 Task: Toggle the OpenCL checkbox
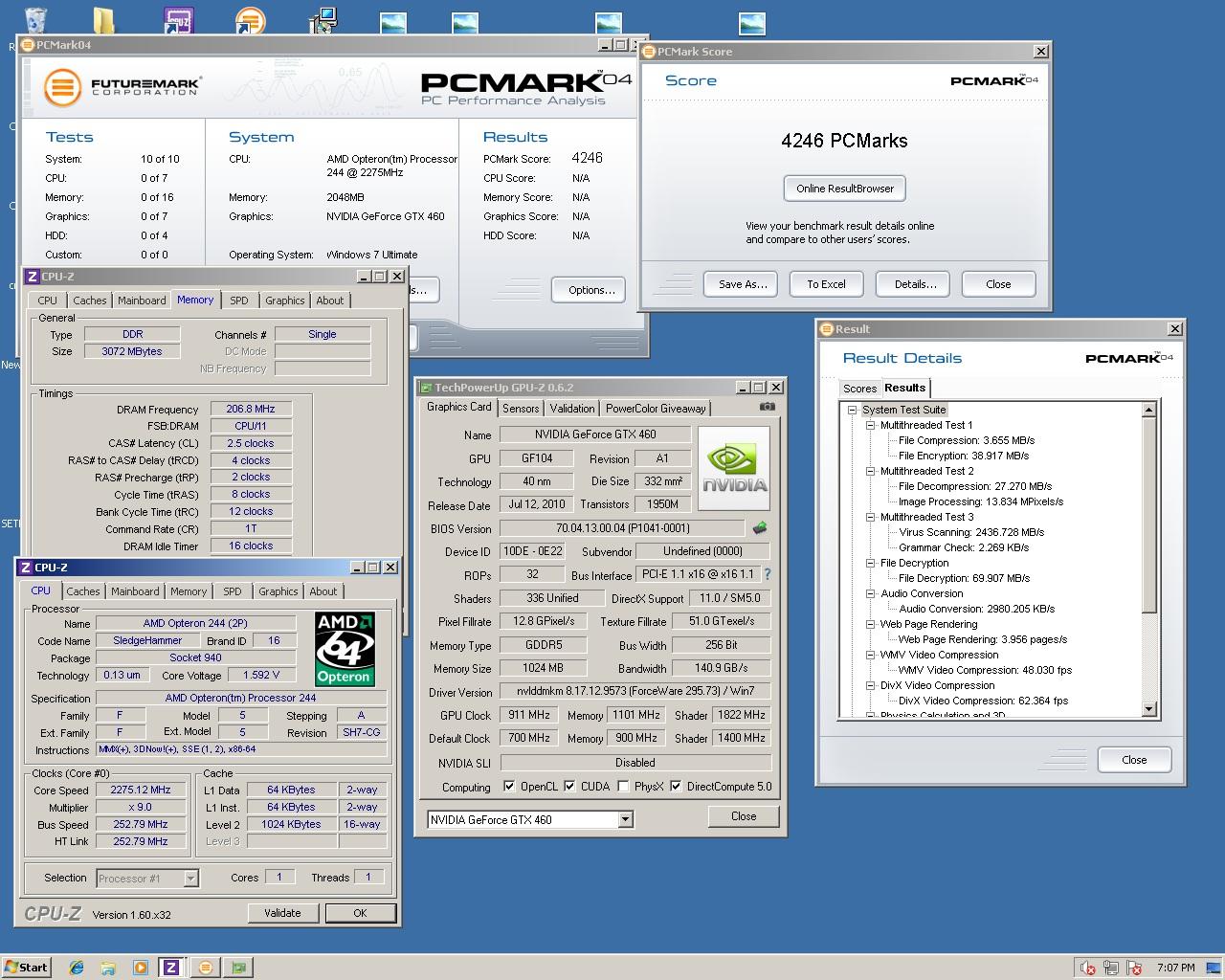pyautogui.click(x=509, y=787)
